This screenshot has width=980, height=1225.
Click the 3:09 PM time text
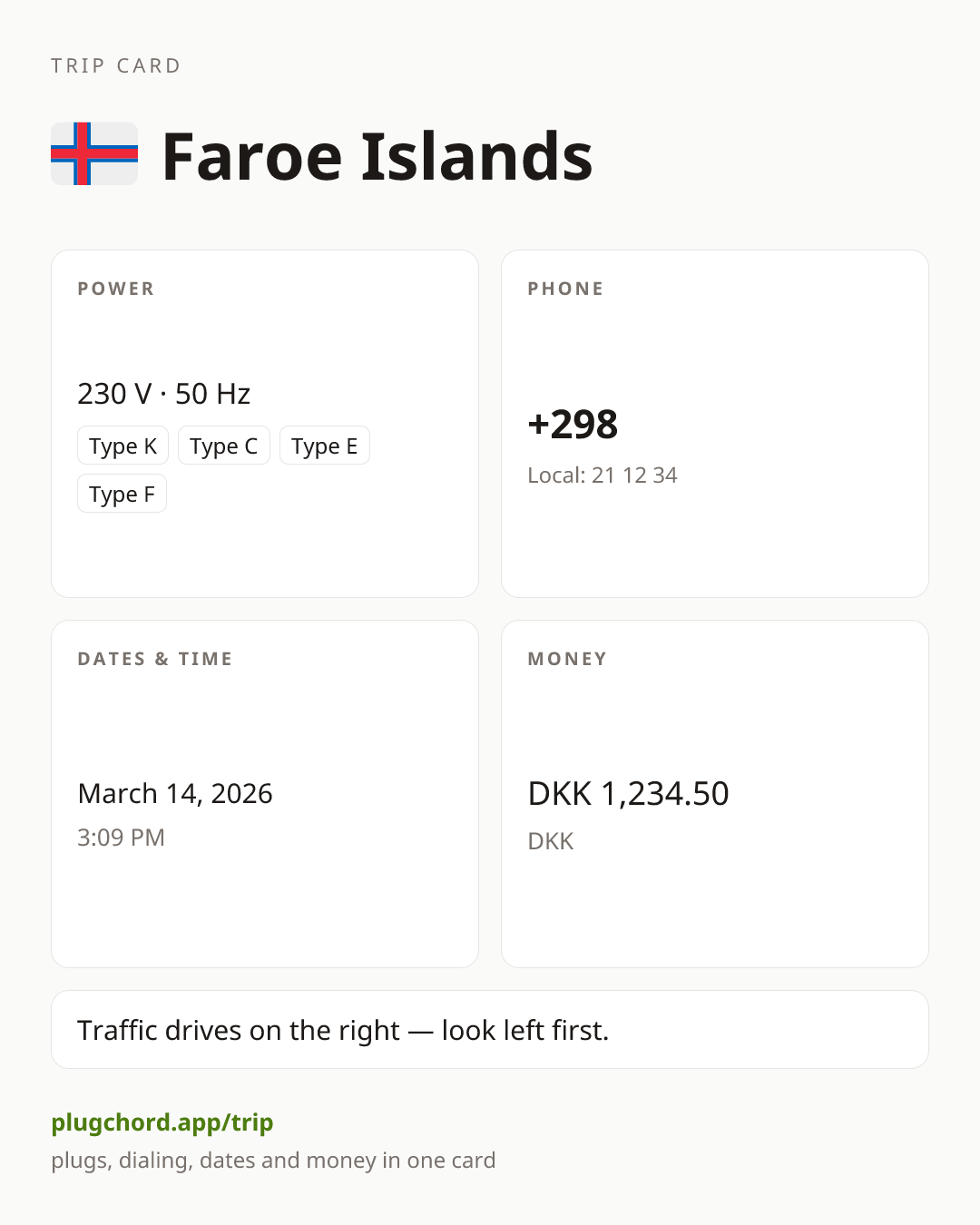pos(121,837)
